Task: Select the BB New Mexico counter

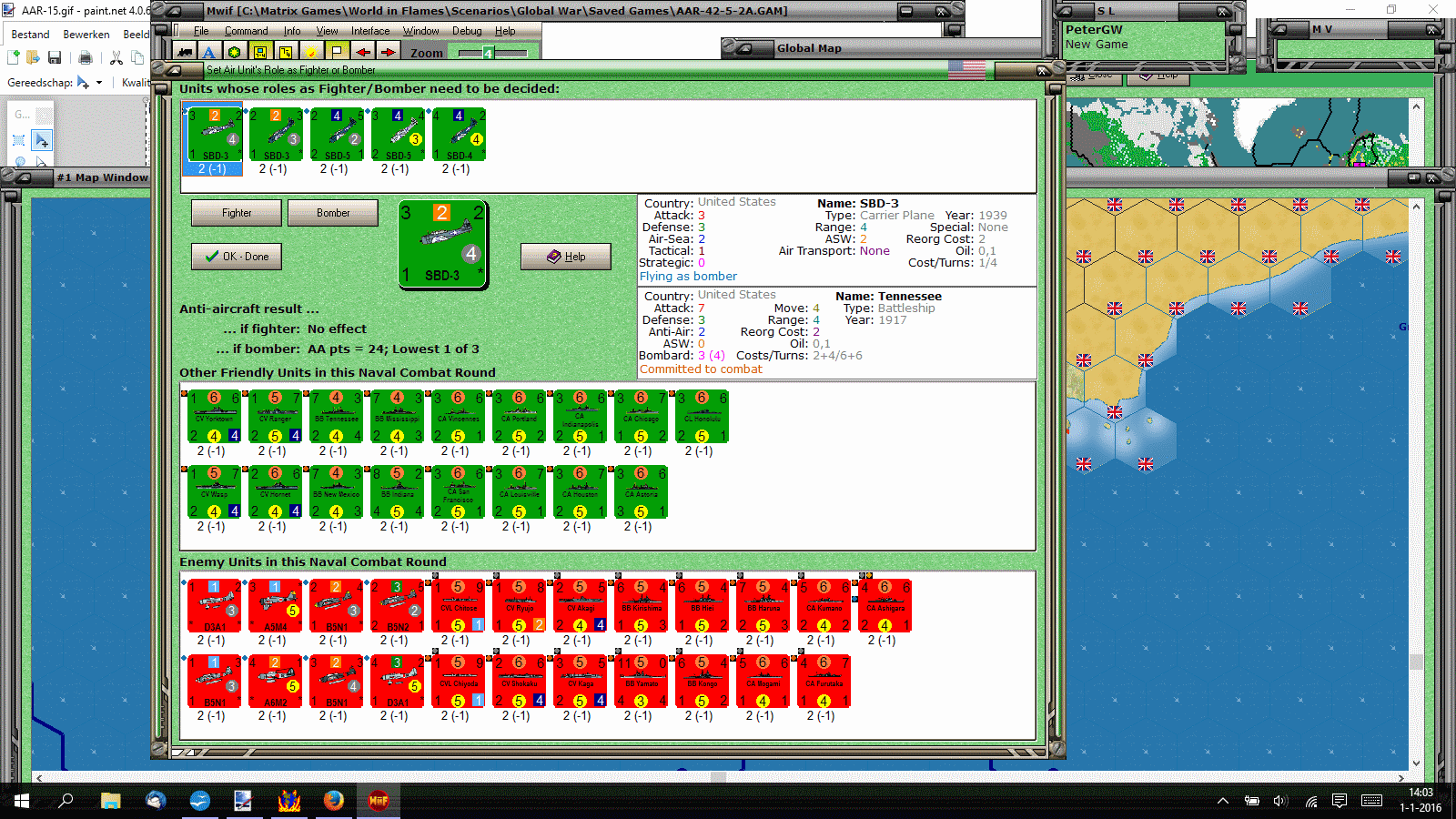Action: click(336, 492)
